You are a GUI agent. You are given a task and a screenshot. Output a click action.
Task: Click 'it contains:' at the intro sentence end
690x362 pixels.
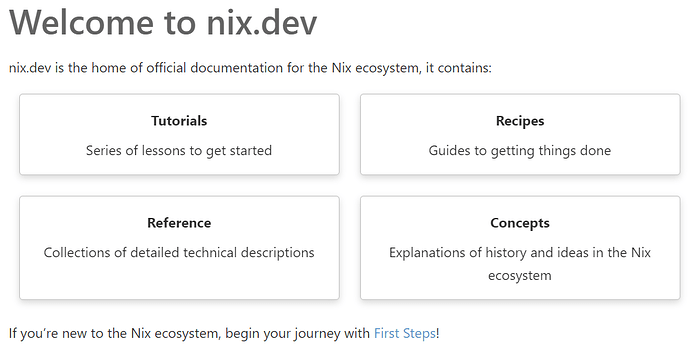tap(459, 68)
